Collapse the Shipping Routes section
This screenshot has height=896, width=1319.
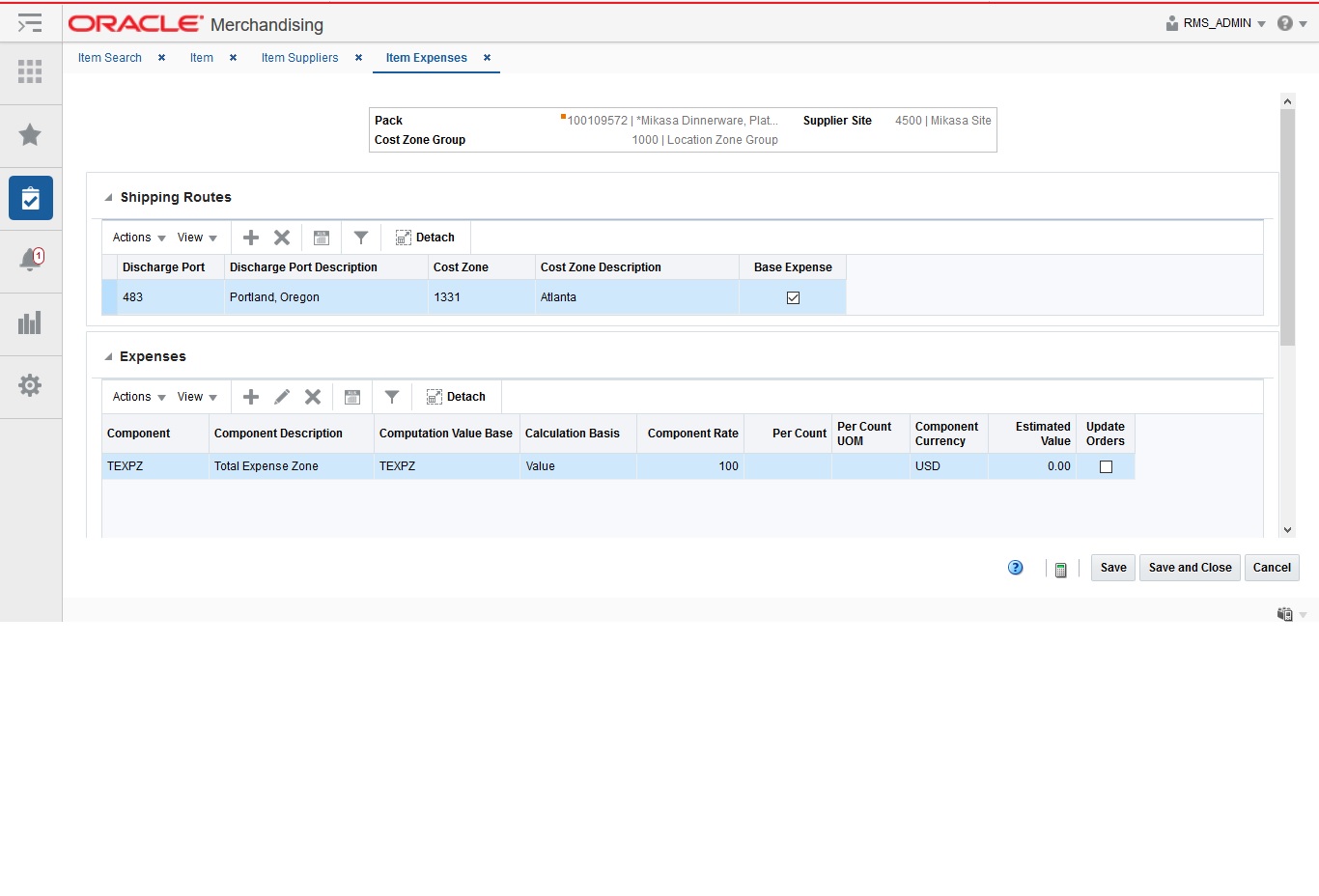coord(108,197)
